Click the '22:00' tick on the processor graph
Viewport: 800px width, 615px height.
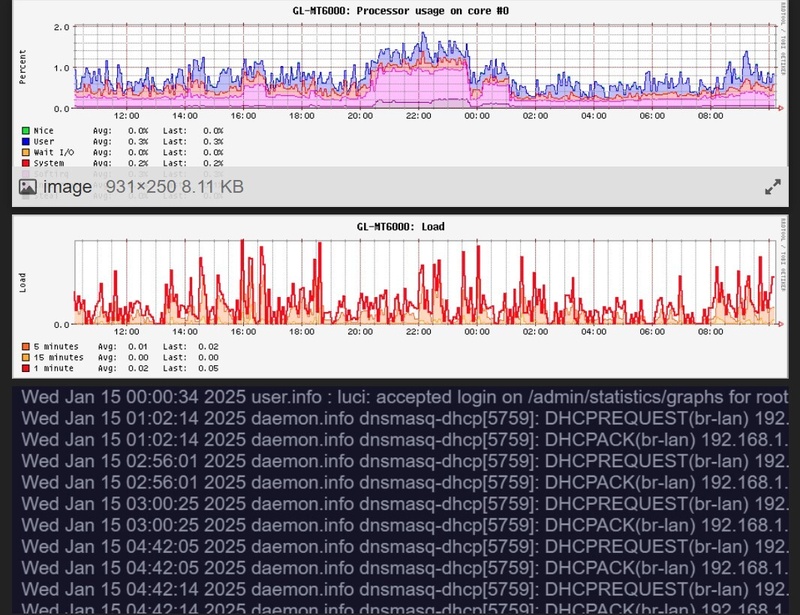point(418,116)
